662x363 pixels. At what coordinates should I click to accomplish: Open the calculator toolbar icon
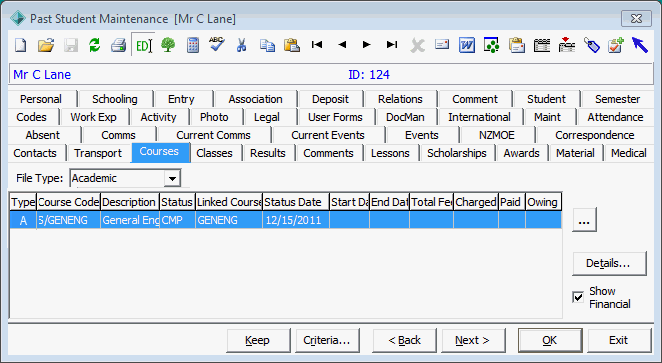pos(193,45)
